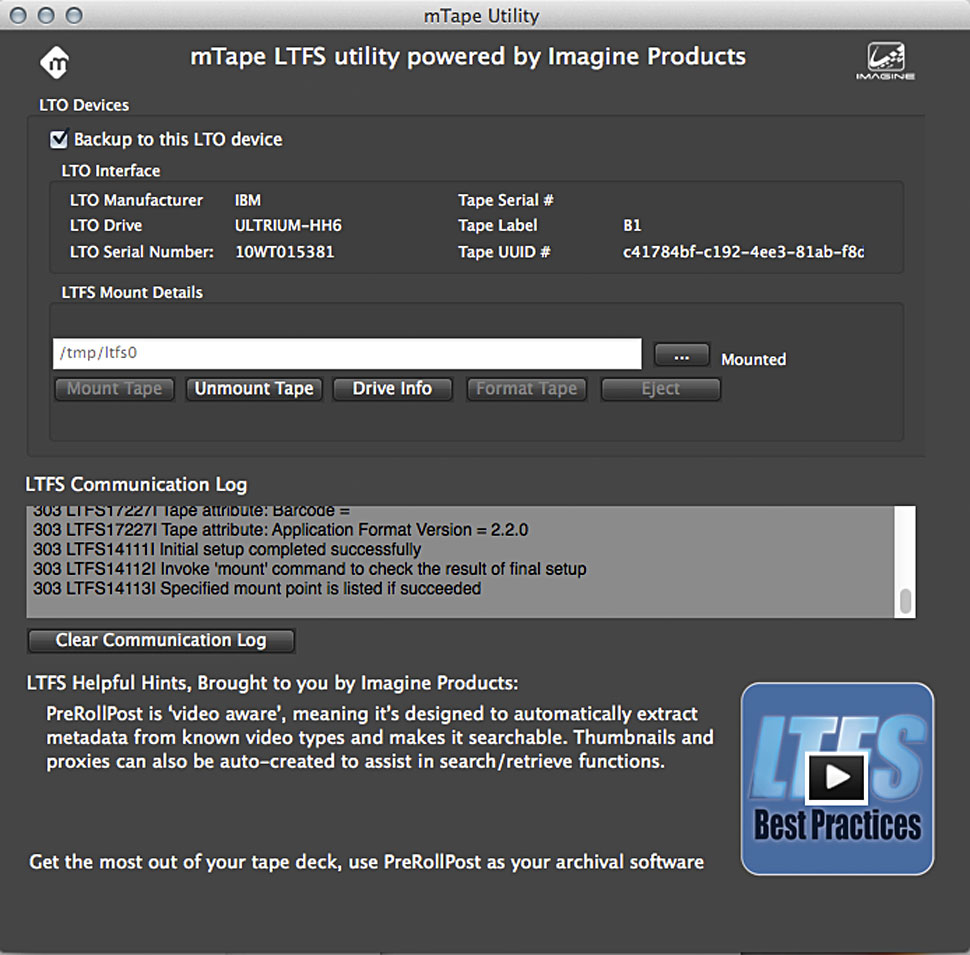This screenshot has width=970, height=955.
Task: Select the Format Tape button
Action: tap(526, 389)
